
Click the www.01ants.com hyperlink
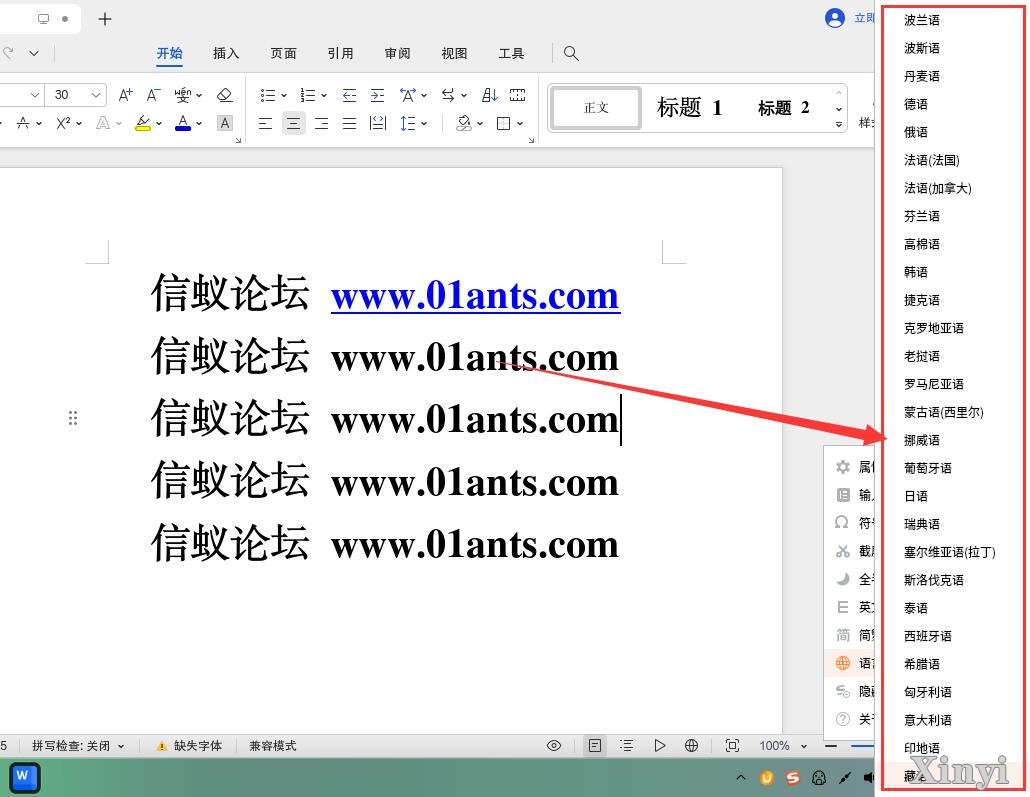(475, 296)
